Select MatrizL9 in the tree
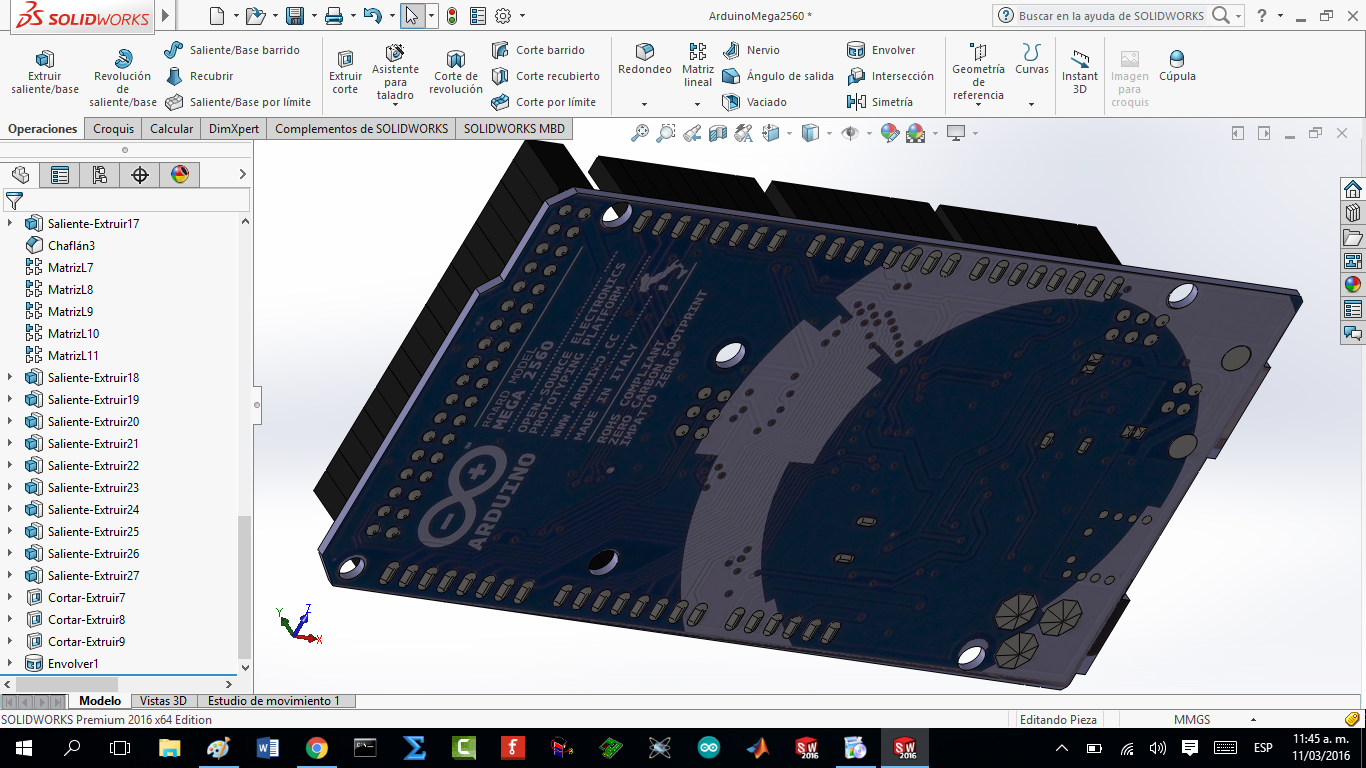The width and height of the screenshot is (1366, 768). coord(59,312)
